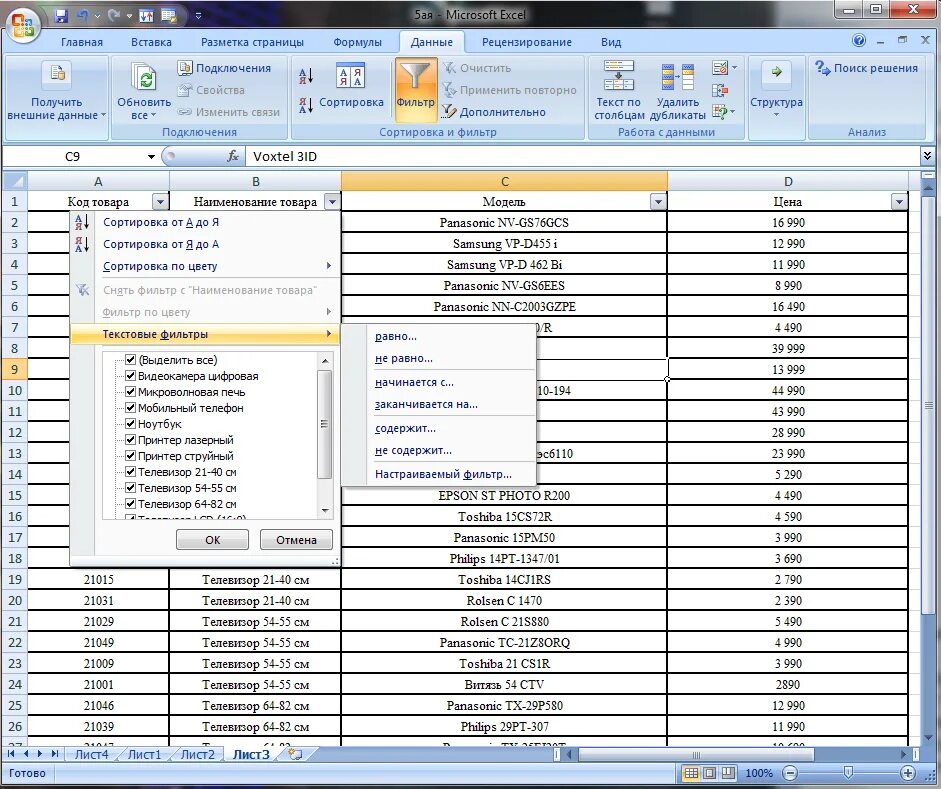
Task: Open the Формулы ribbon tab
Action: point(358,42)
